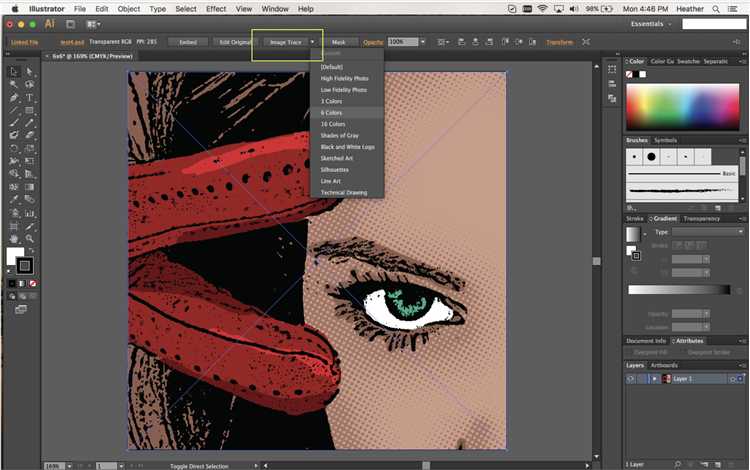Click the Embed button
The height and width of the screenshot is (470, 750).
pos(188,42)
